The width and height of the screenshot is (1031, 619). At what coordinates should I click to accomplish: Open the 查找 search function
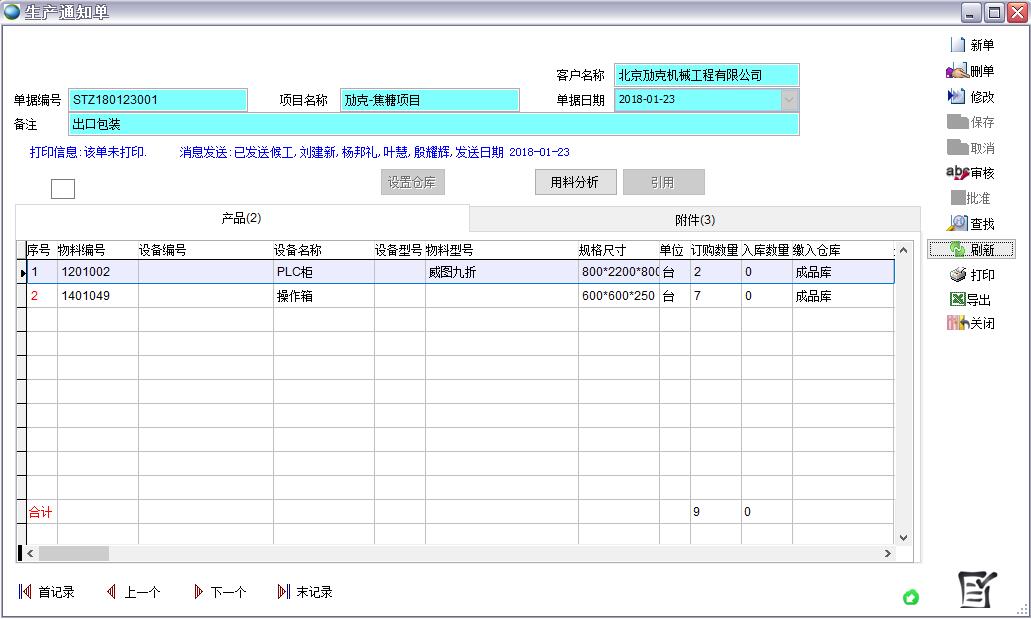pyautogui.click(x=972, y=224)
